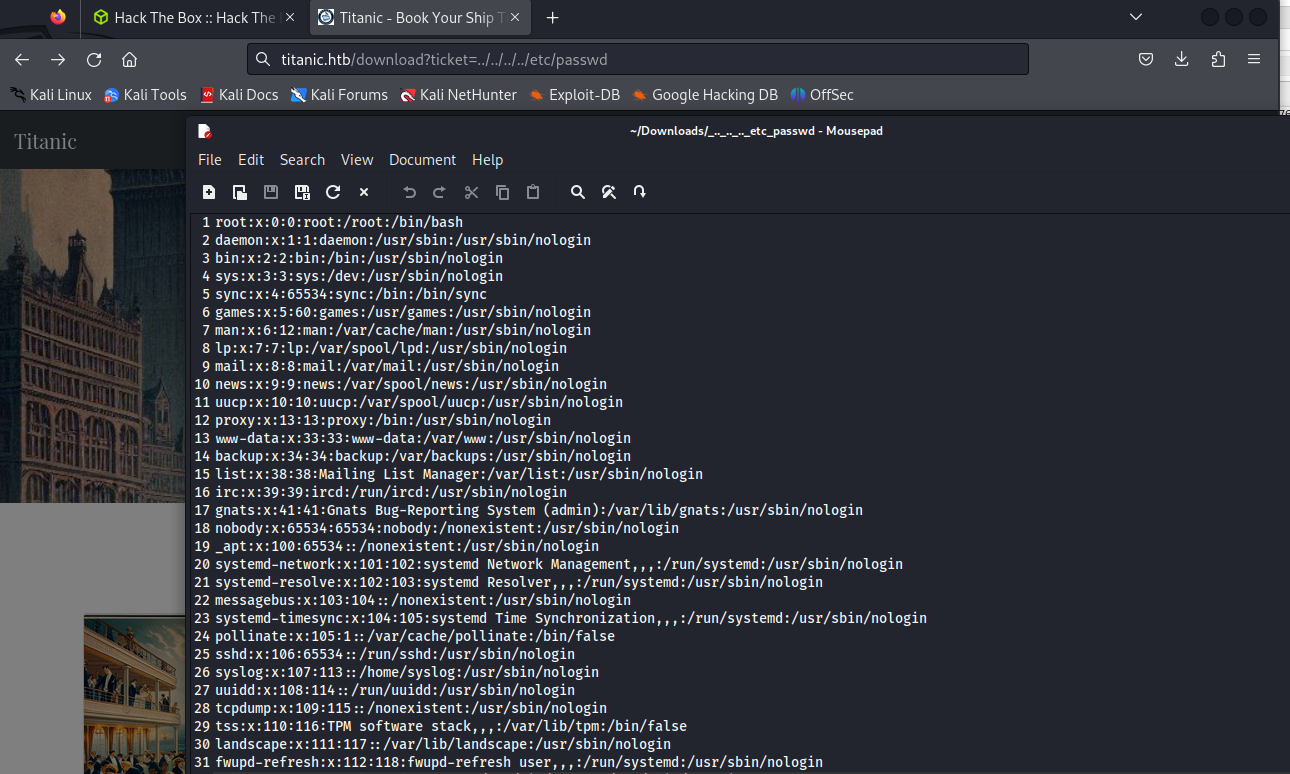This screenshot has width=1290, height=774.
Task: Click the sshd:x:106:65534 line
Action: click(x=395, y=654)
